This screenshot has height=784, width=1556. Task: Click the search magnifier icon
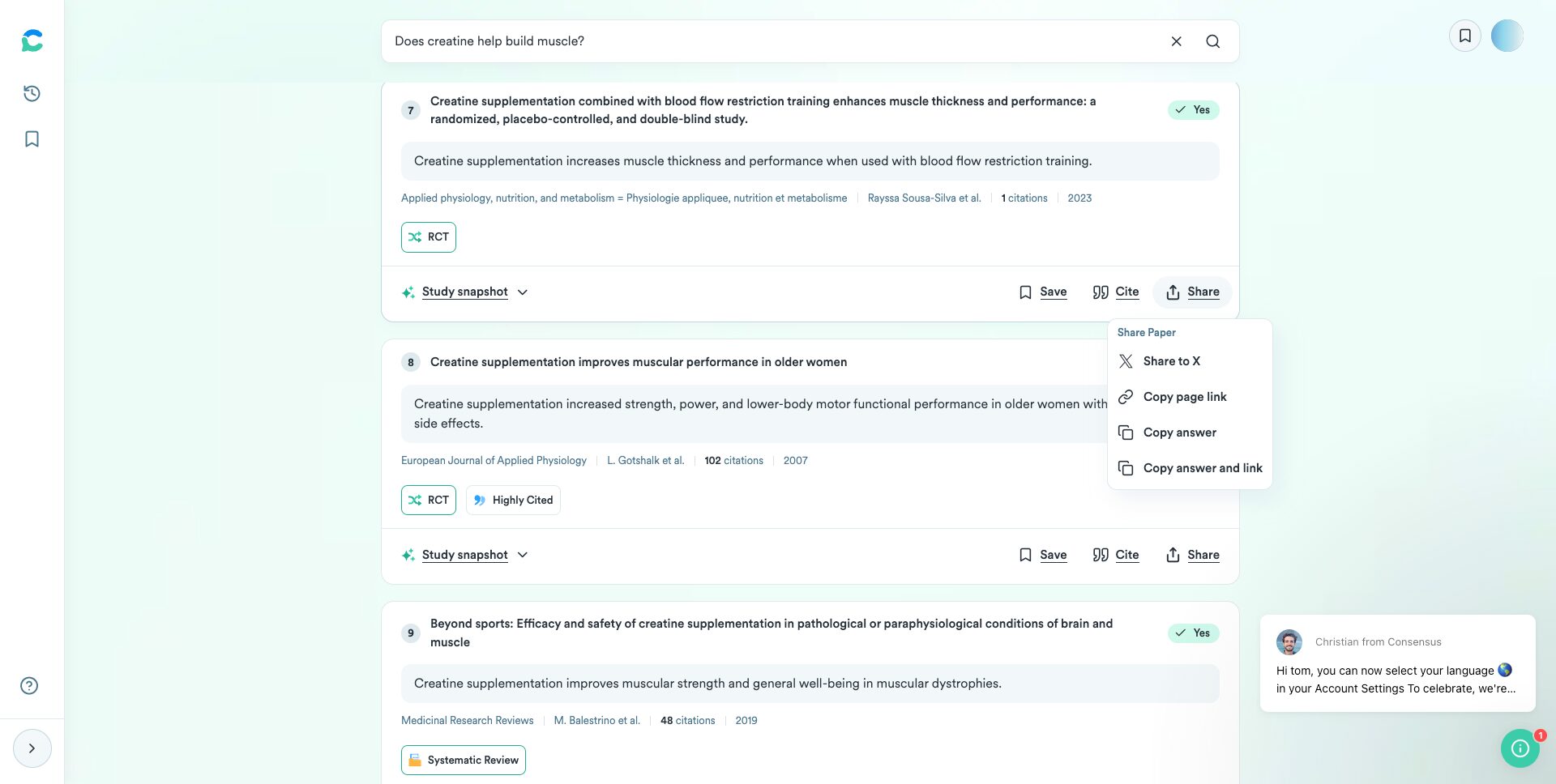1212,40
